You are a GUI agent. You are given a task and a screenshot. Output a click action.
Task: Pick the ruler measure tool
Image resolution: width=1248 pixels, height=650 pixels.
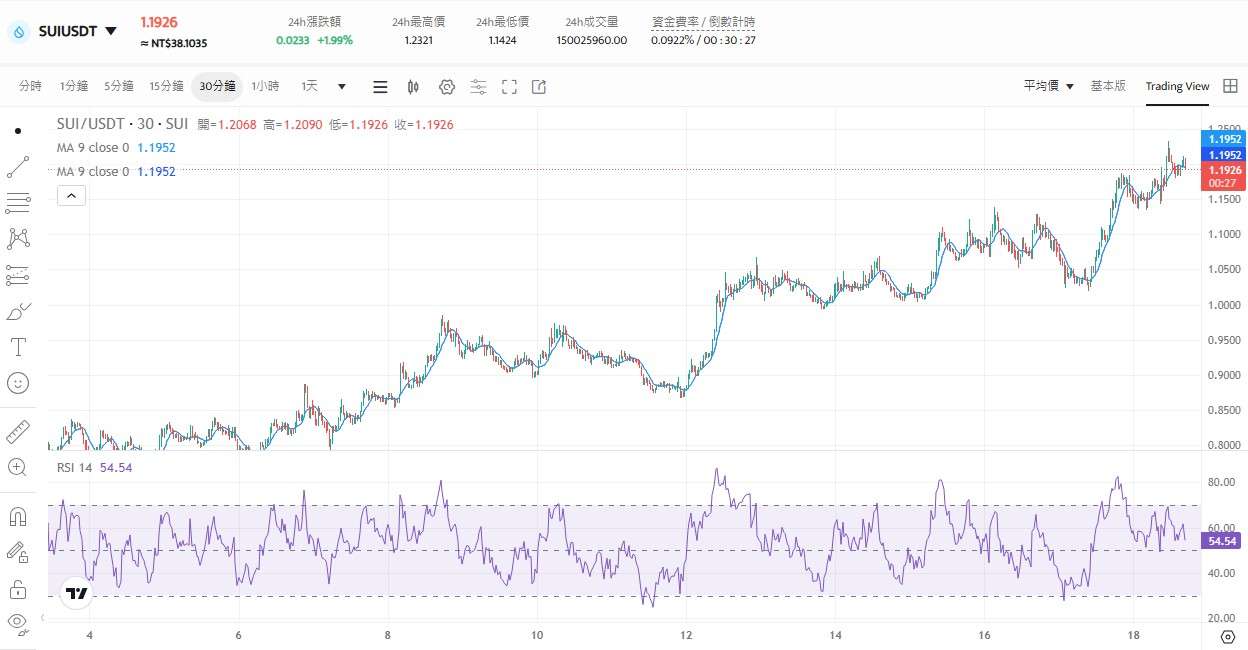18,432
